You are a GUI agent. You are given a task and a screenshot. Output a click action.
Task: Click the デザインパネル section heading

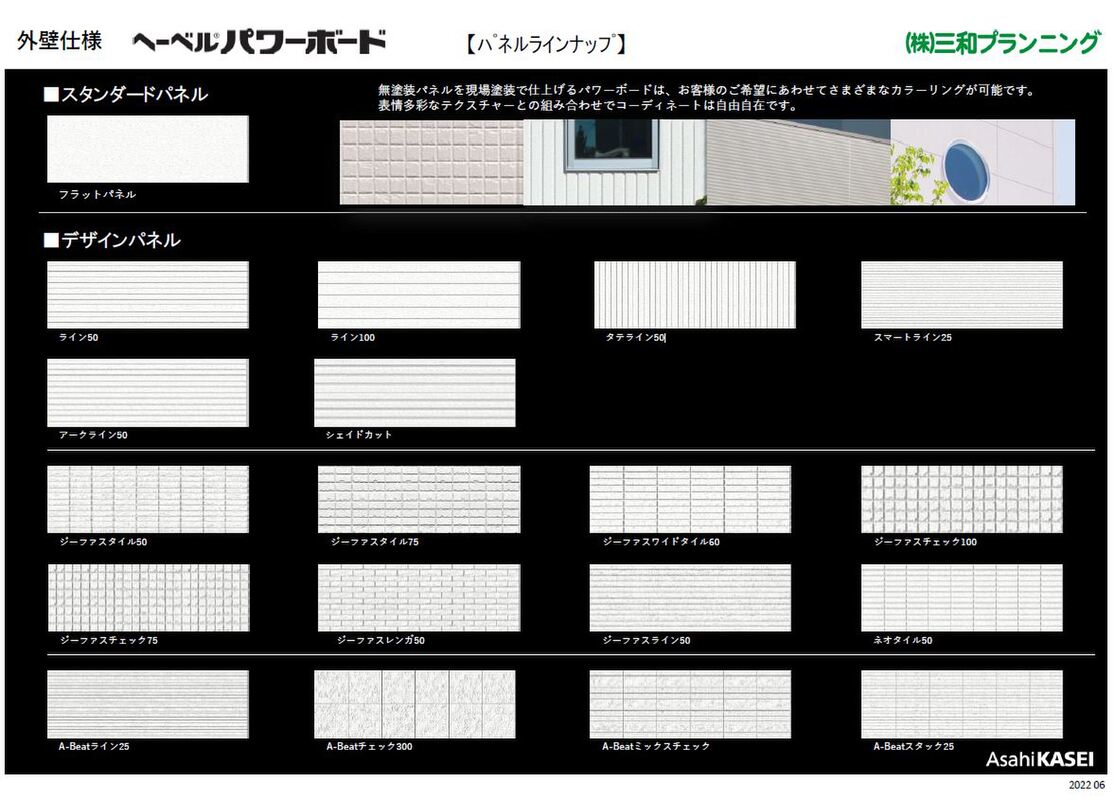pyautogui.click(x=112, y=240)
